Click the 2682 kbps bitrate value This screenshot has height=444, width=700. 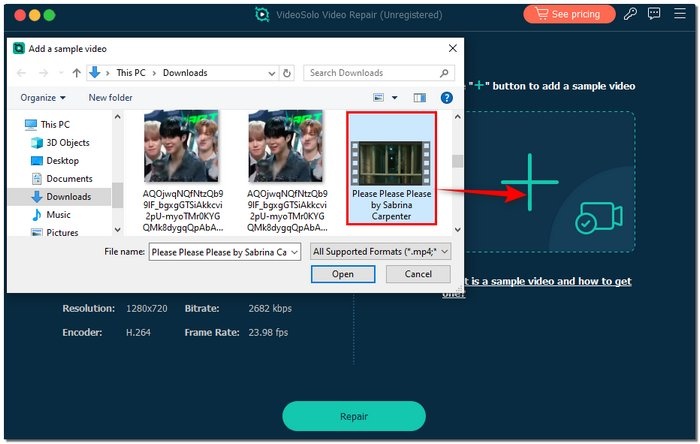(270, 308)
